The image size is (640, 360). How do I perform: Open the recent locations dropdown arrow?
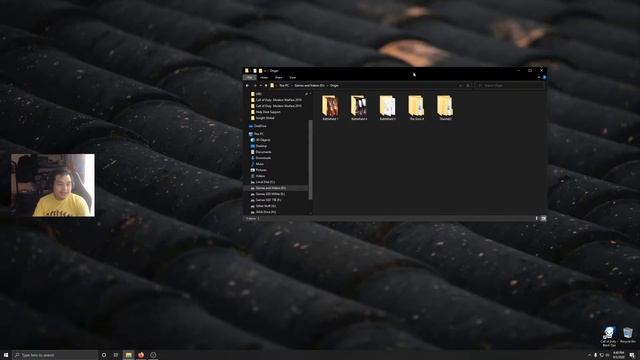(x=260, y=85)
